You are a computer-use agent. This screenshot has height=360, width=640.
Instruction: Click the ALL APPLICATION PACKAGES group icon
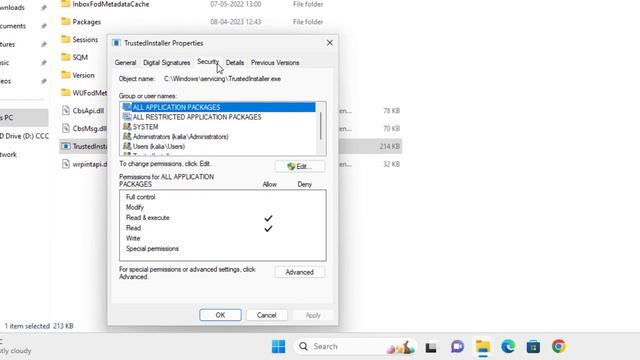tap(127, 107)
